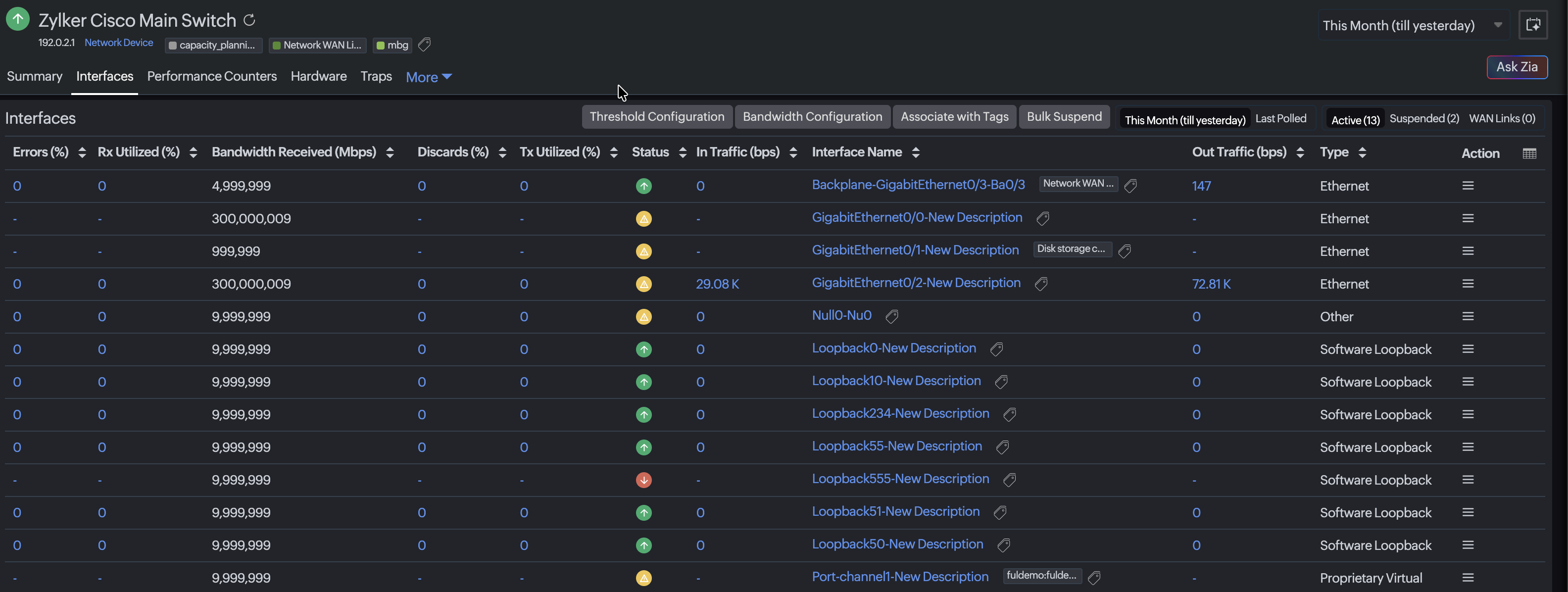Image resolution: width=1568 pixels, height=592 pixels.
Task: Switch to Last Polled view
Action: (1281, 119)
